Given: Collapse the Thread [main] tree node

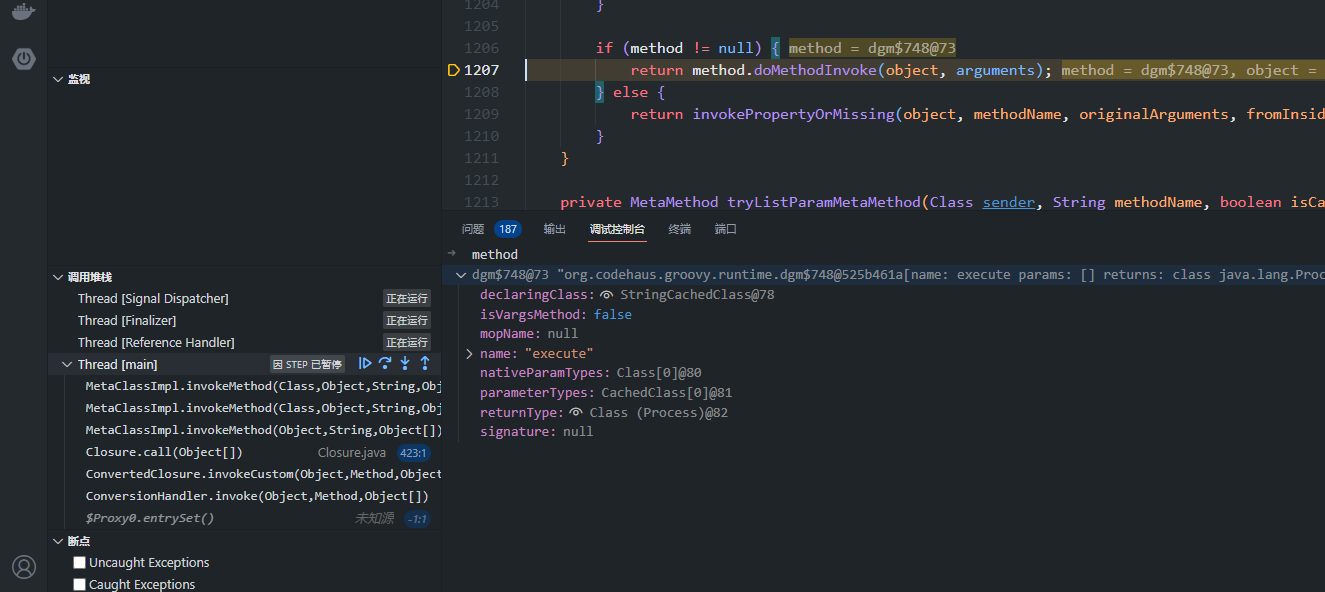Looking at the screenshot, I should click(67, 365).
